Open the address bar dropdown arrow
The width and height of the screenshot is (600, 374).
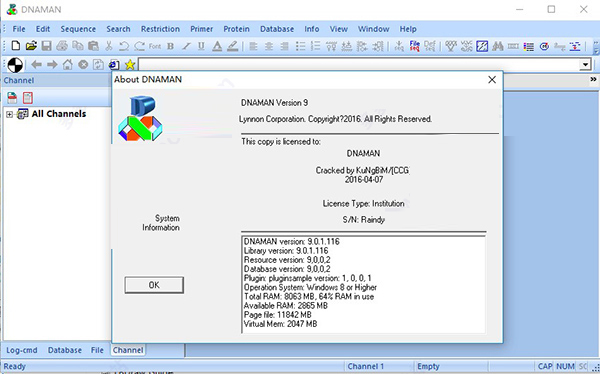point(585,64)
